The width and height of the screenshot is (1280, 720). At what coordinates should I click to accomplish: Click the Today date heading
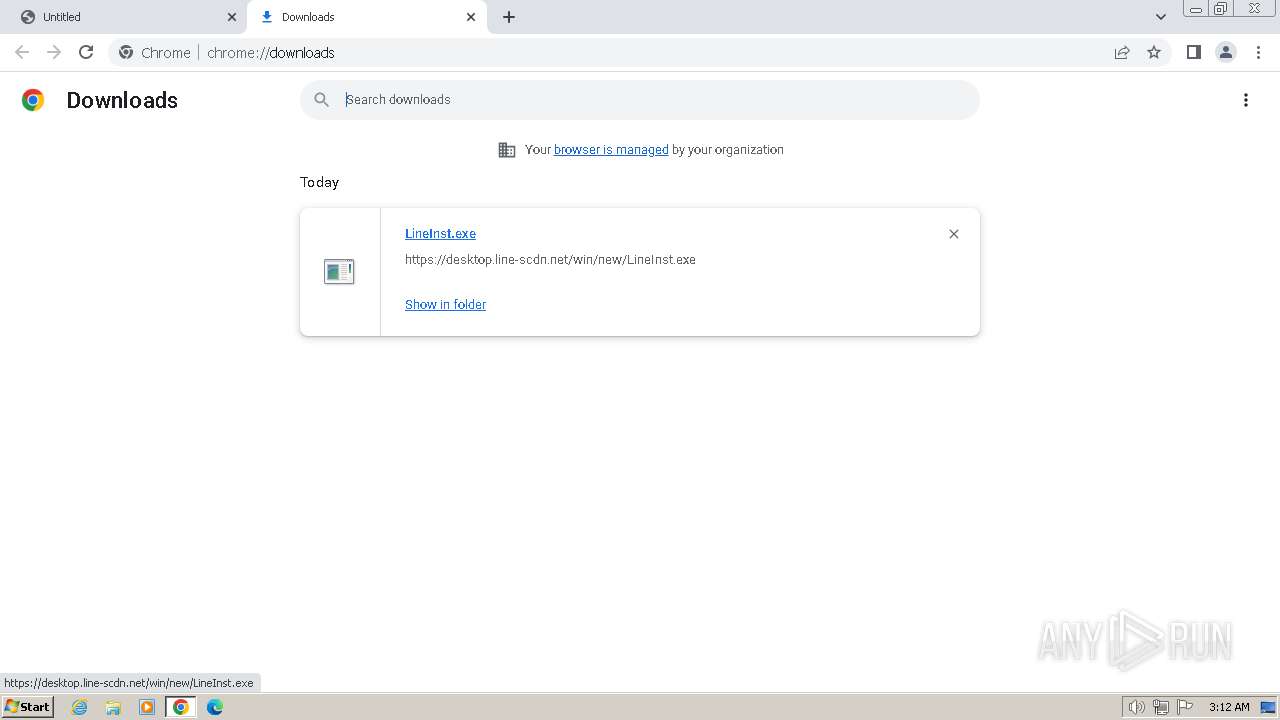point(319,182)
